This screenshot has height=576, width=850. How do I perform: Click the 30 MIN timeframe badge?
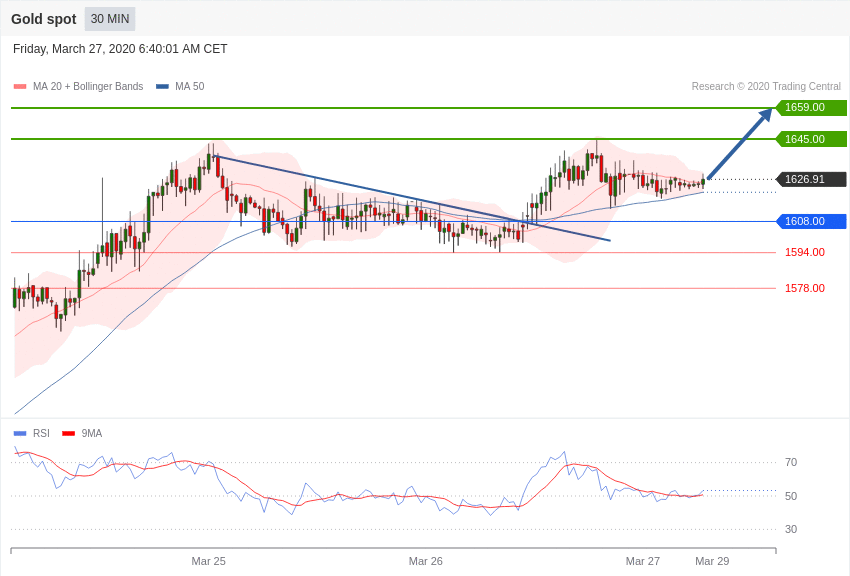click(x=110, y=19)
